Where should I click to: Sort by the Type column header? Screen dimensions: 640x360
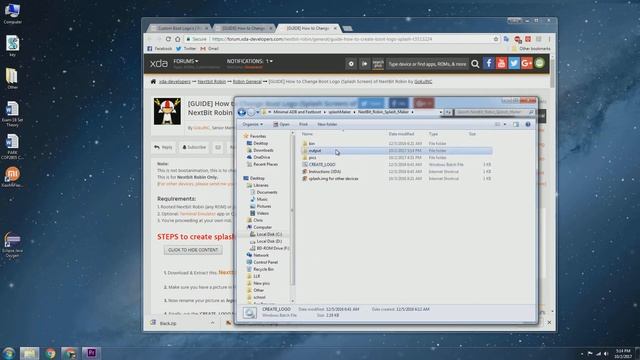coord(433,134)
